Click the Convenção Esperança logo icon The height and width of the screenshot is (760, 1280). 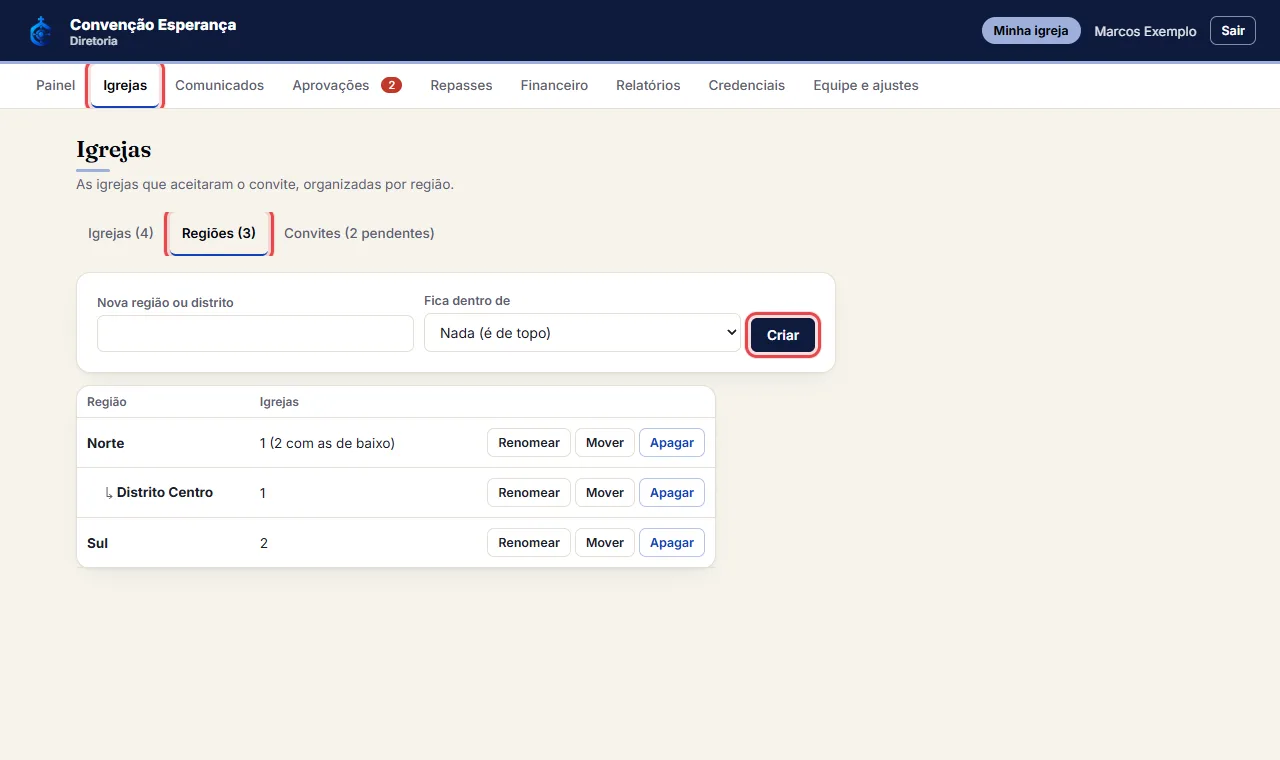pos(40,31)
